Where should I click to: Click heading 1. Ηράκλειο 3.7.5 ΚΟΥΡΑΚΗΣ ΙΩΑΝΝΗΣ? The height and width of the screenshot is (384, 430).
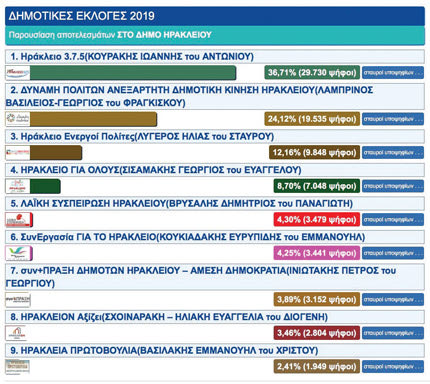[x=215, y=57]
